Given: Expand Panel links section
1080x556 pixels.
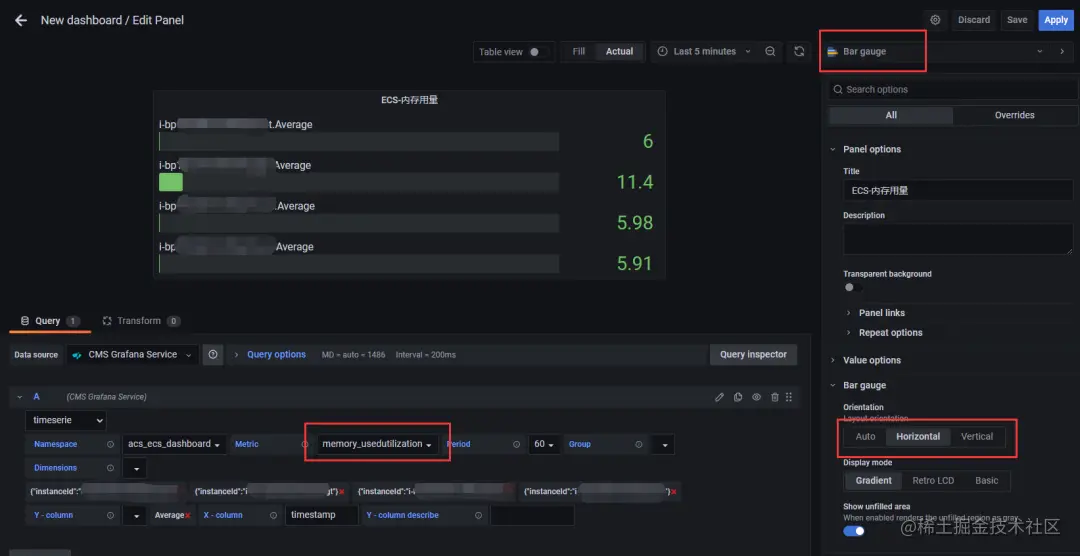Looking at the screenshot, I should pyautogui.click(x=882, y=313).
